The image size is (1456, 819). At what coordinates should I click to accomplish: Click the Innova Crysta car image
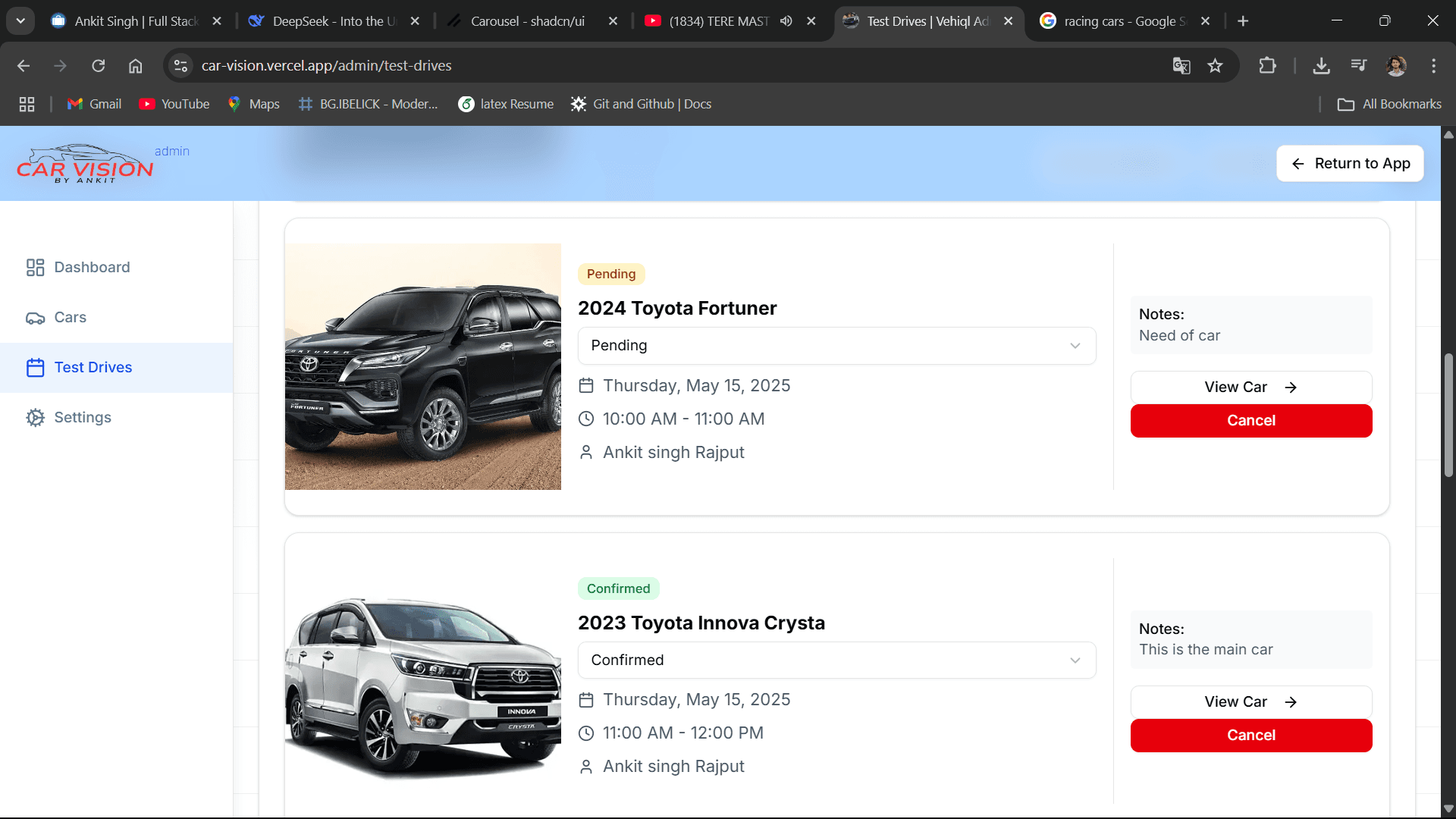tap(423, 681)
